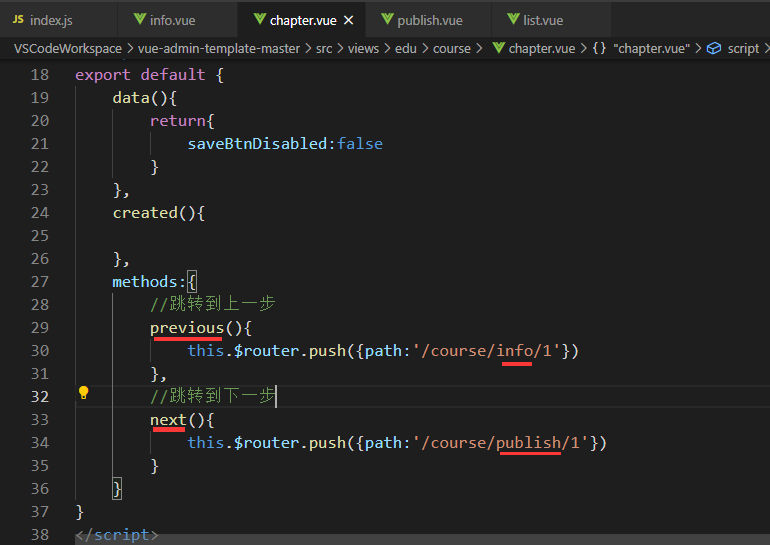Click 'this' keyword on line 34
The height and width of the screenshot is (545, 770).
click(206, 443)
